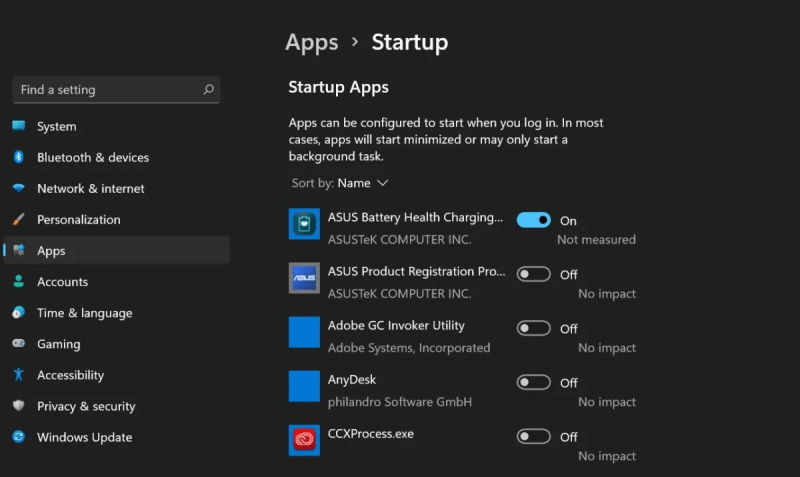The width and height of the screenshot is (800, 477).
Task: Go to Time & language
Action: tap(116, 313)
